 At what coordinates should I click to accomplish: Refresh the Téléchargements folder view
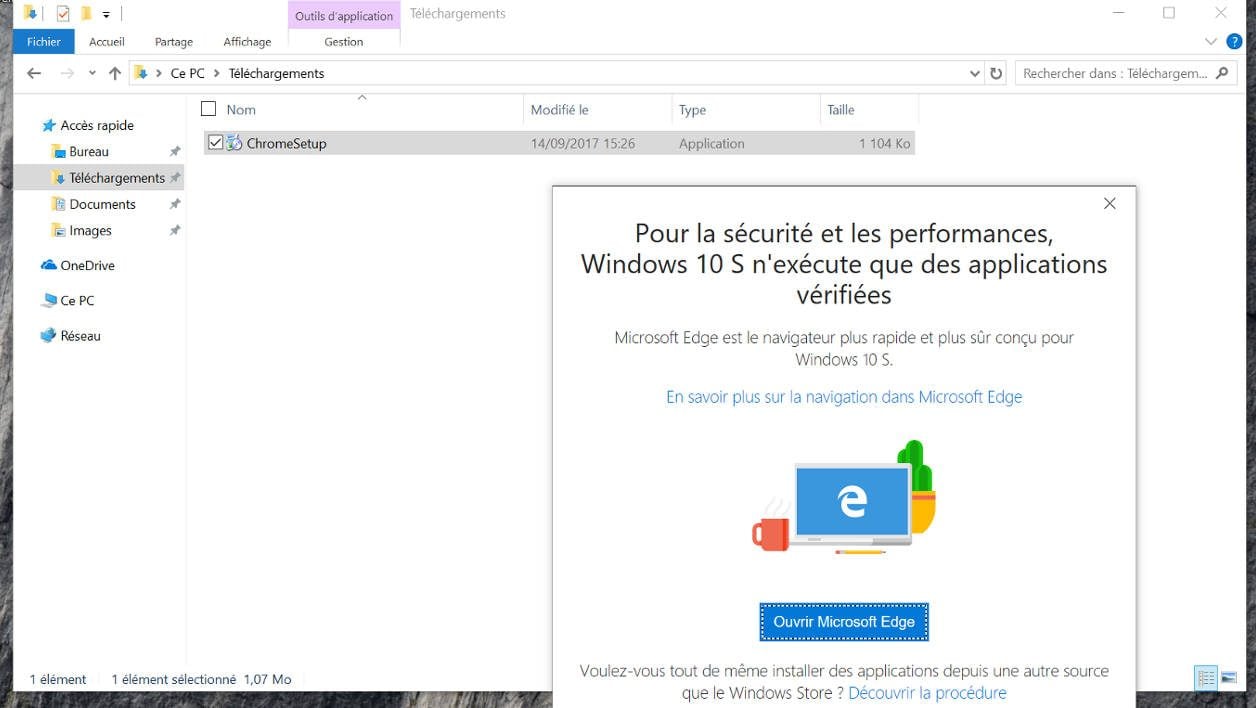coord(995,73)
